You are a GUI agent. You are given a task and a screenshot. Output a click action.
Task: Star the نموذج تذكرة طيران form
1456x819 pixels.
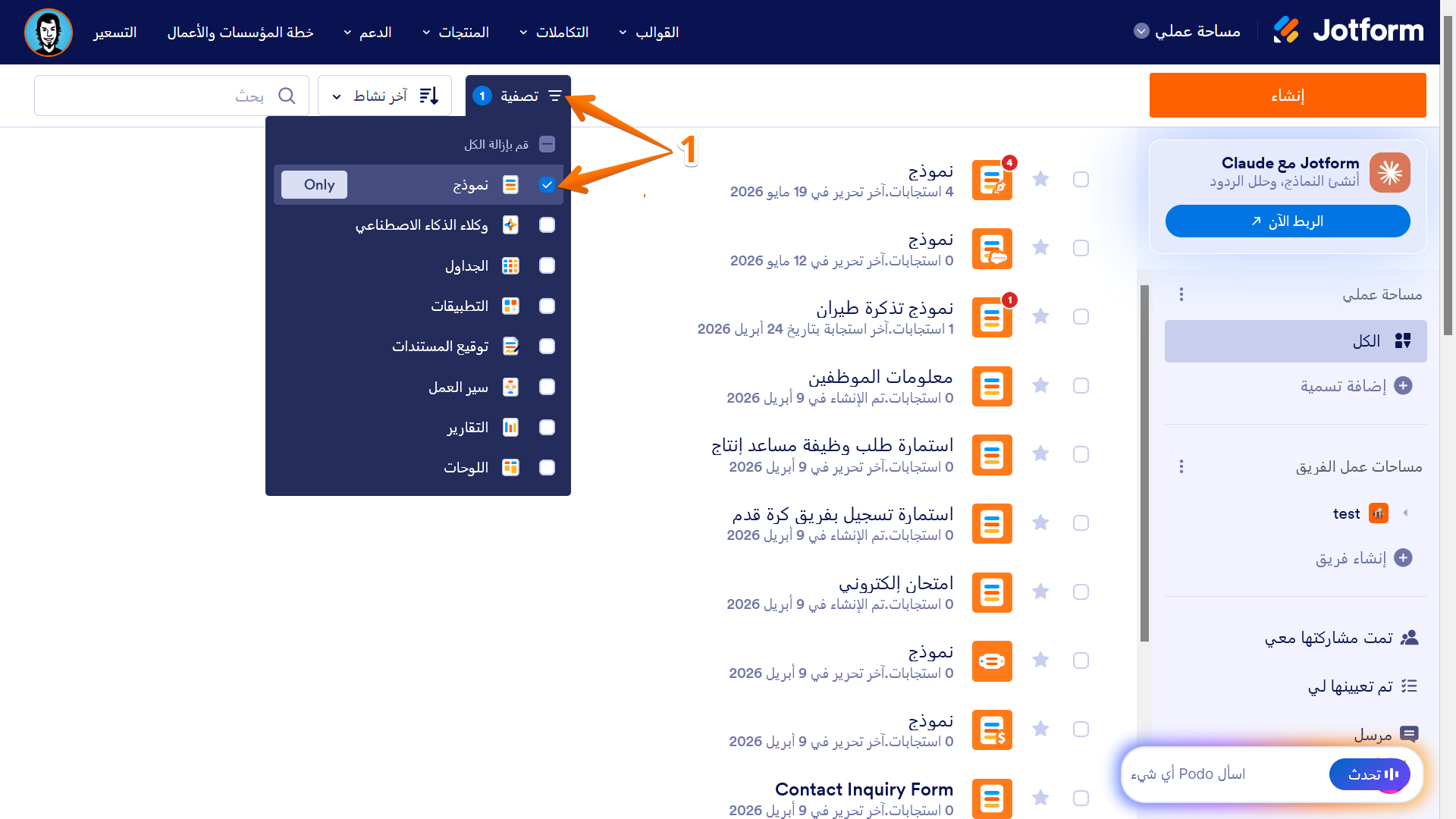tap(1040, 316)
